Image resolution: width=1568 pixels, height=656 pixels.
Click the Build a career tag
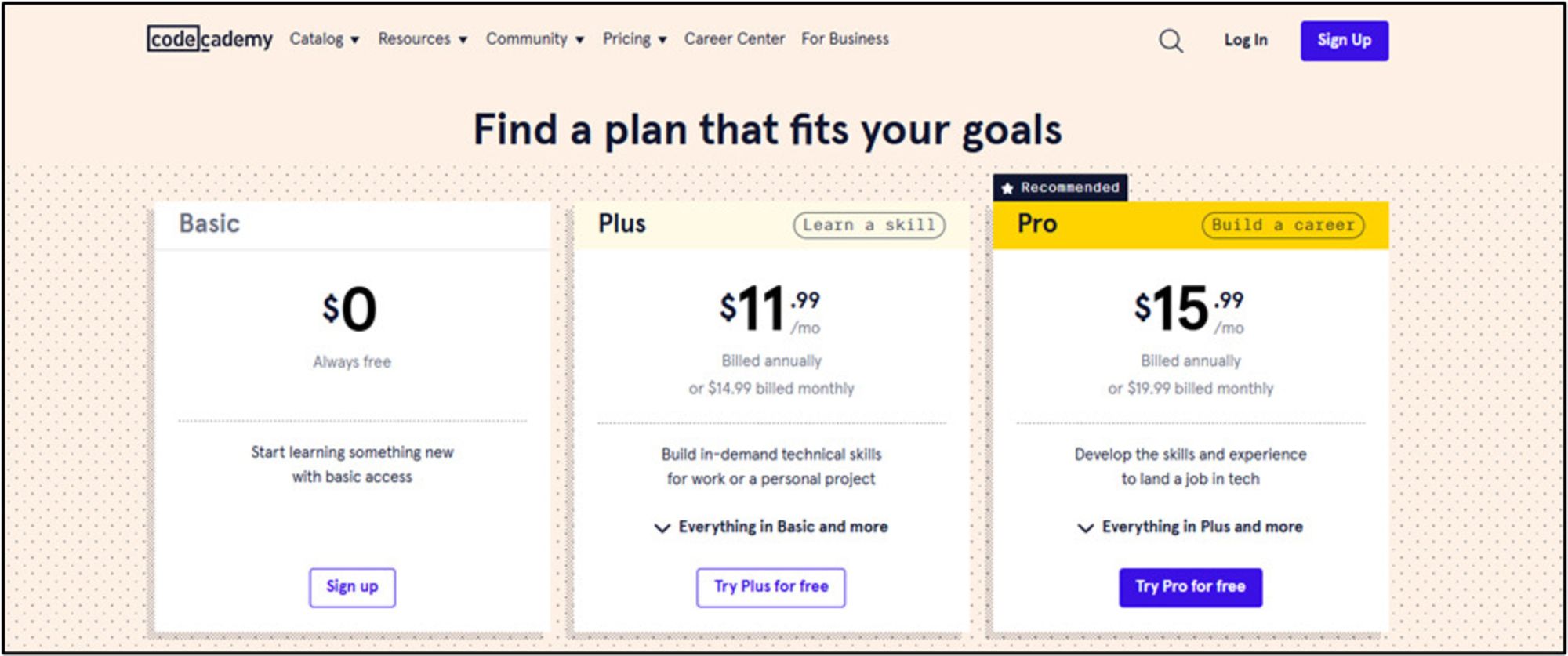point(1283,225)
